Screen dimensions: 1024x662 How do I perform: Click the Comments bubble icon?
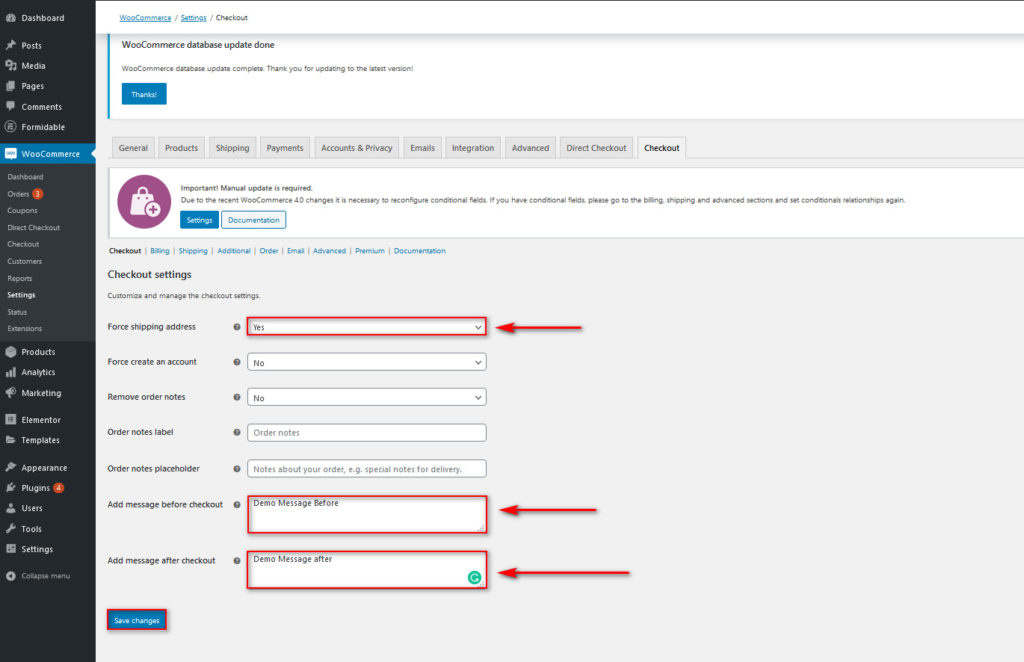click(x=10, y=106)
